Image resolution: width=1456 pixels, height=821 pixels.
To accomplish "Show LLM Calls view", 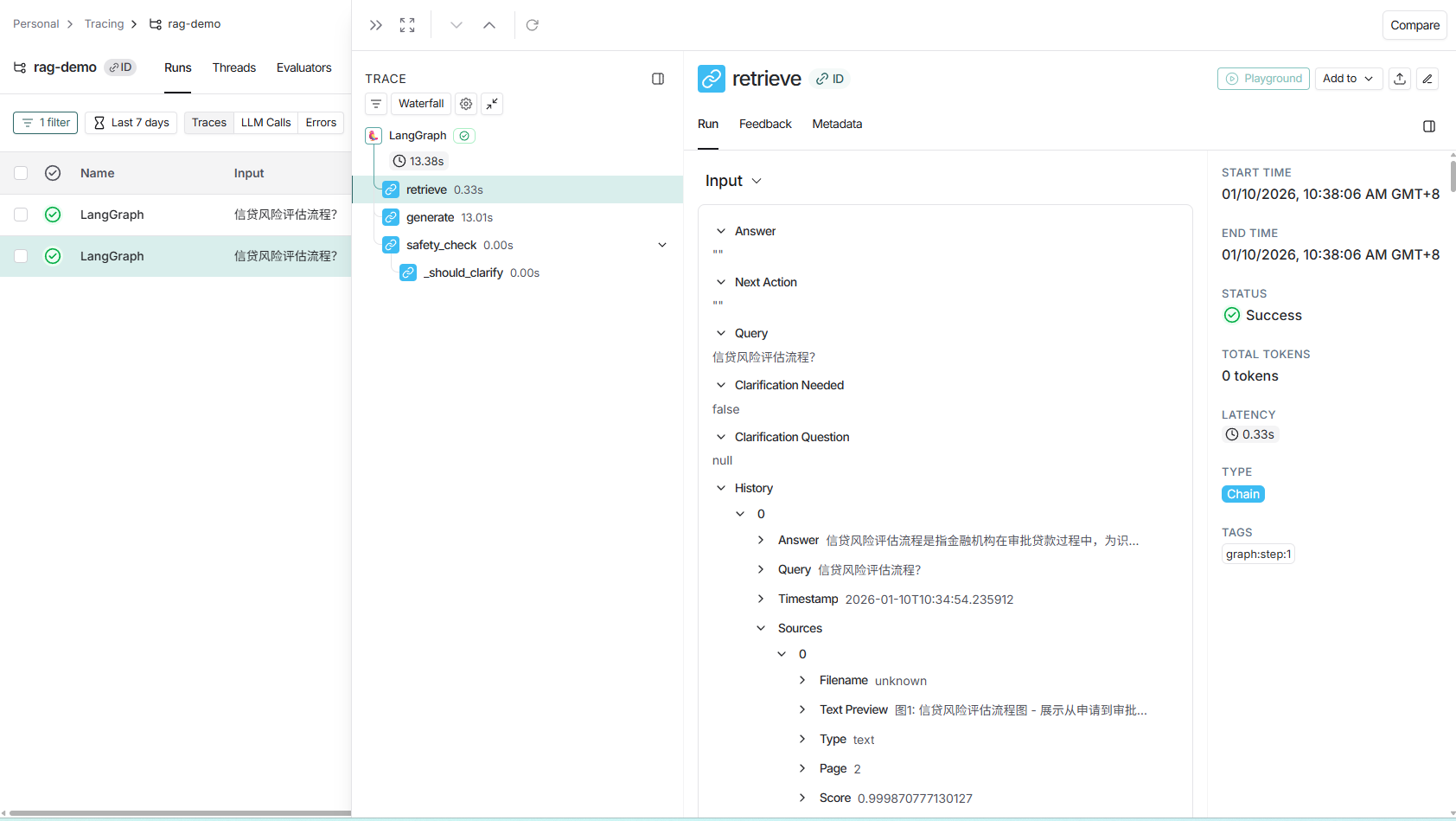I will point(266,123).
